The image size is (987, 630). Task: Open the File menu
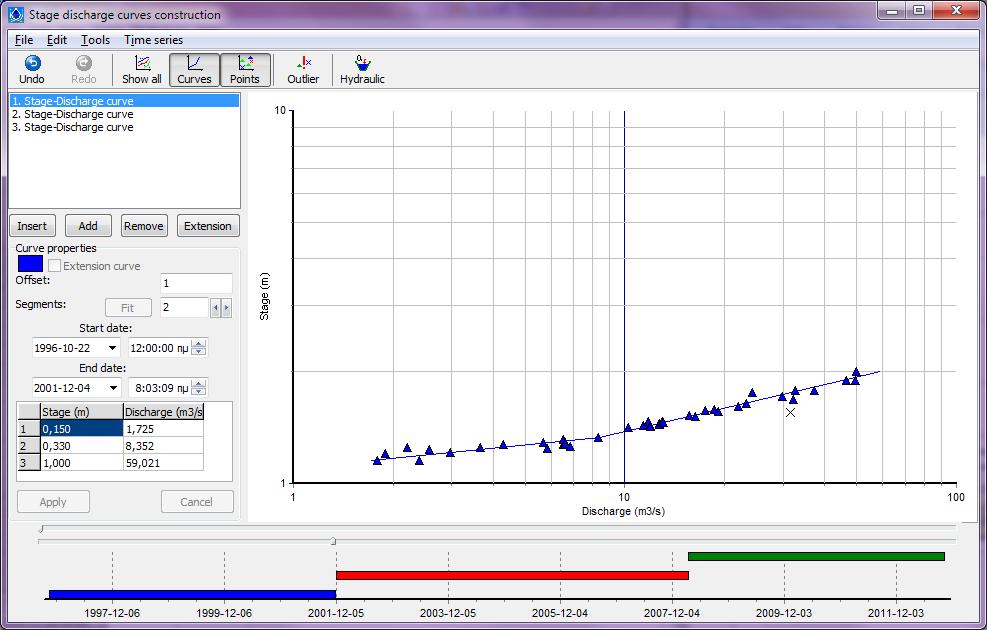point(24,40)
